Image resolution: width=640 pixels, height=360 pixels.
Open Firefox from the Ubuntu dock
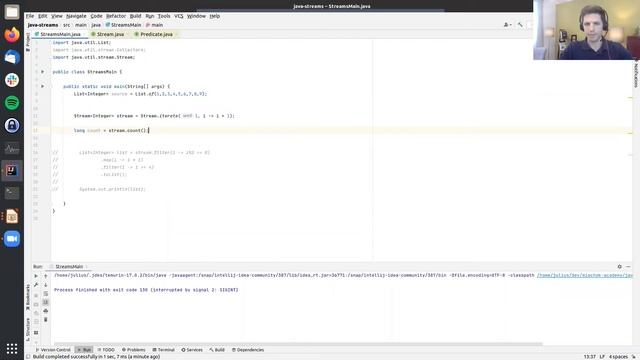(12, 35)
